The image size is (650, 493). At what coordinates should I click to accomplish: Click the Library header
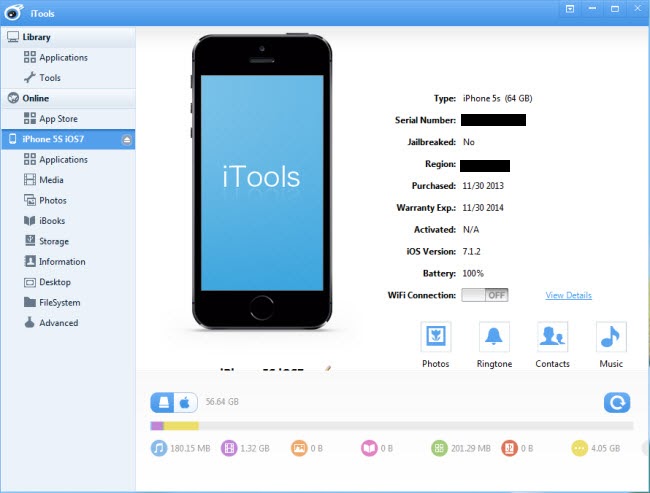[68, 37]
